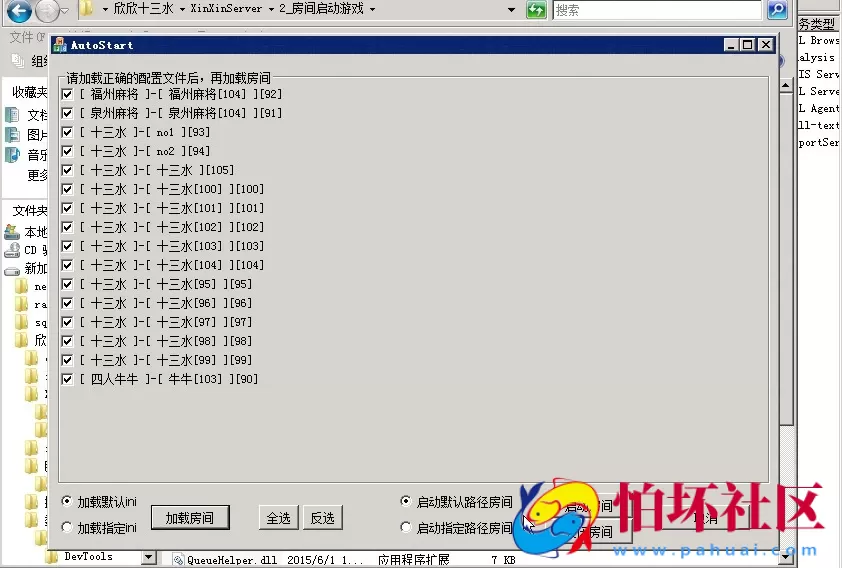Toggle the 十三水[95] room checkbox
This screenshot has height=568, width=842.
tap(67, 284)
